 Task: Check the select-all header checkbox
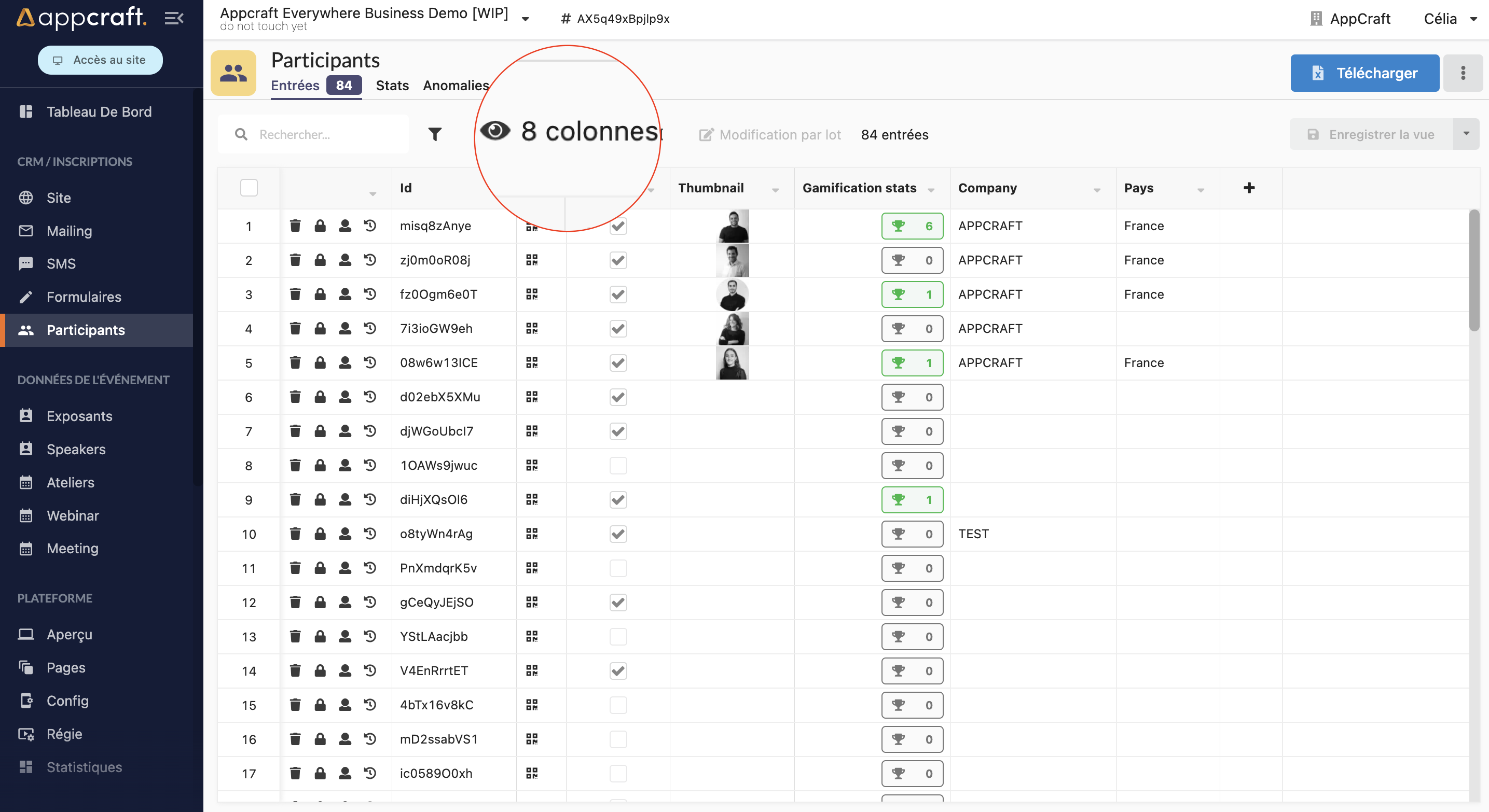click(x=249, y=188)
